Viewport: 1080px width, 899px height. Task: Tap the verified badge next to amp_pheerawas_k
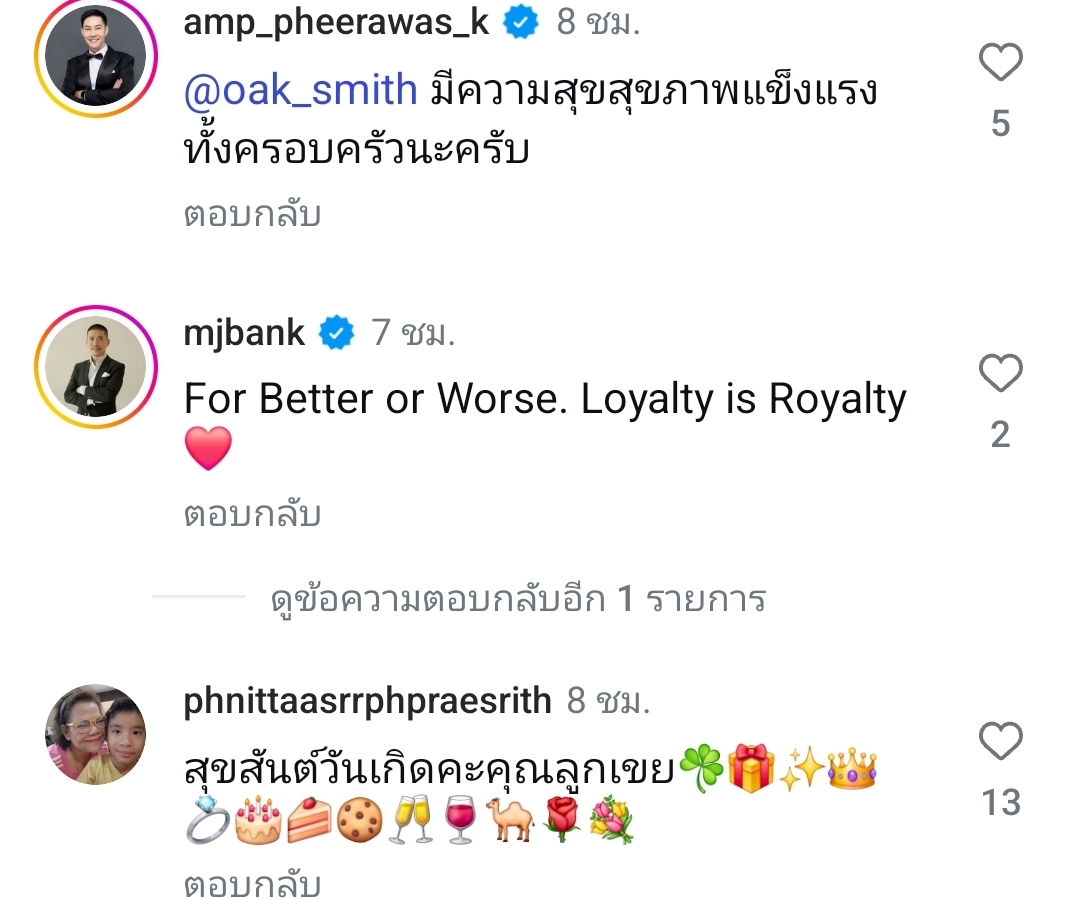click(521, 23)
